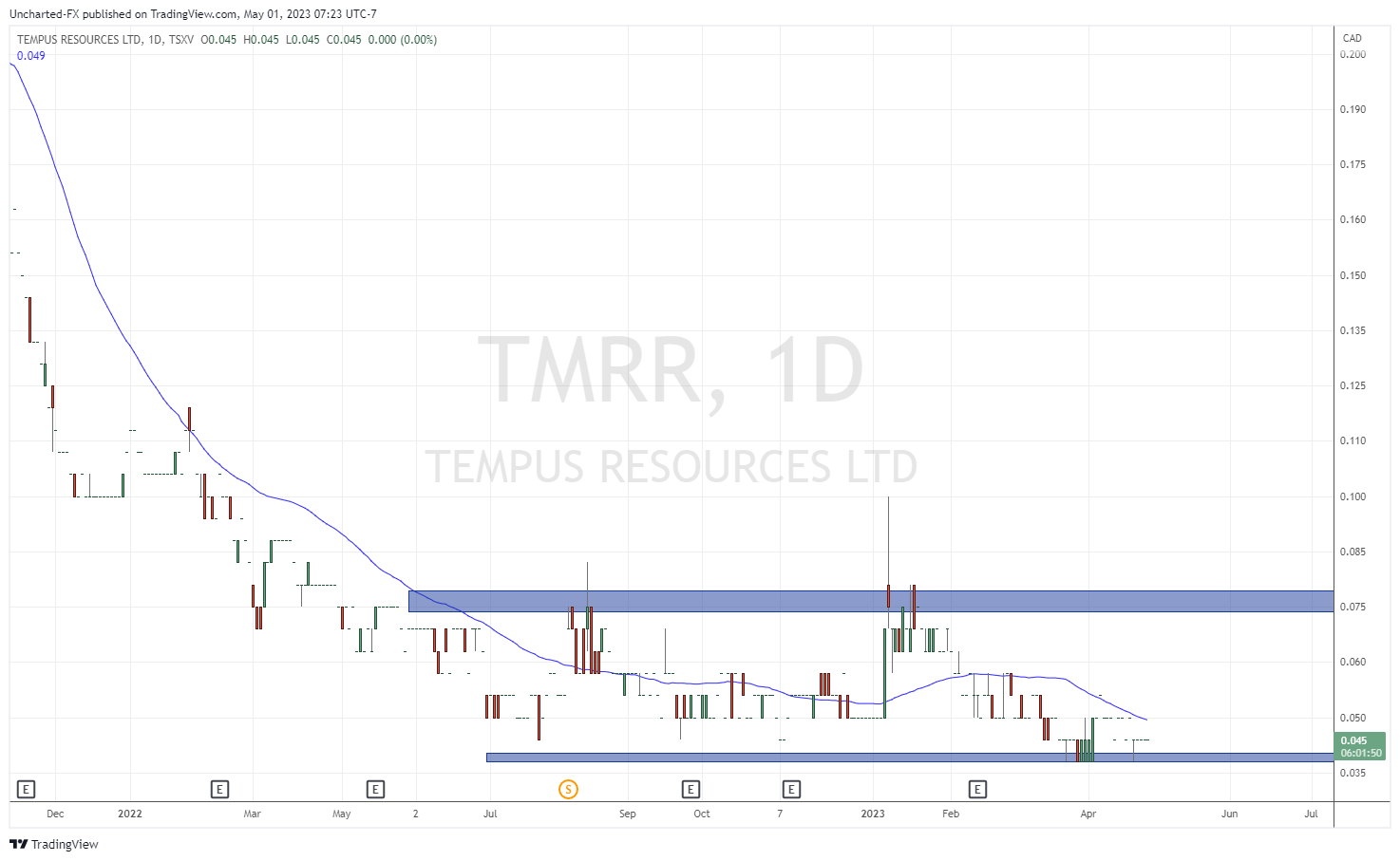The image size is (1400, 861).
Task: Click the 0.085 price axis label
Action: coord(1353,552)
